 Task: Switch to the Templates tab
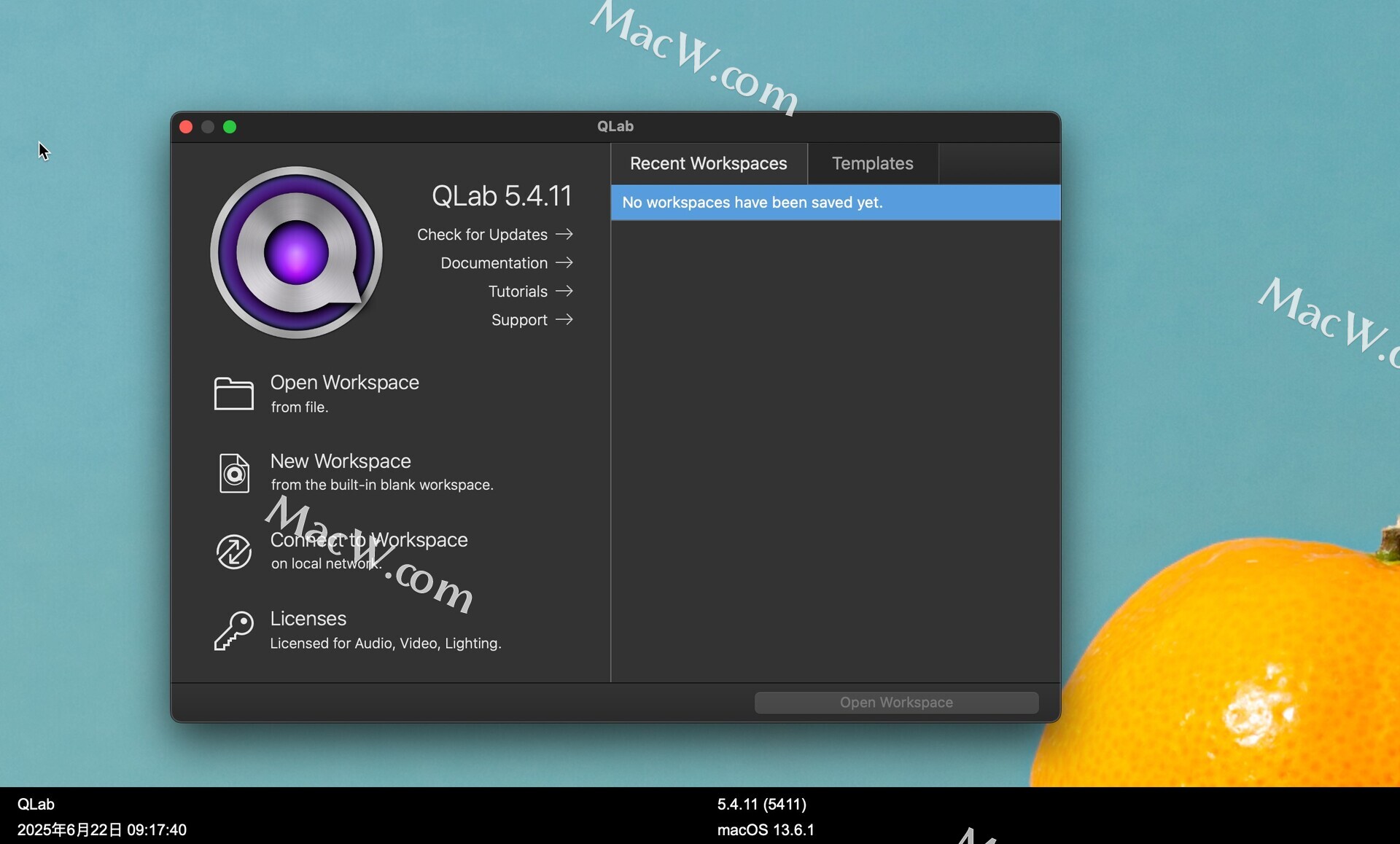873,163
